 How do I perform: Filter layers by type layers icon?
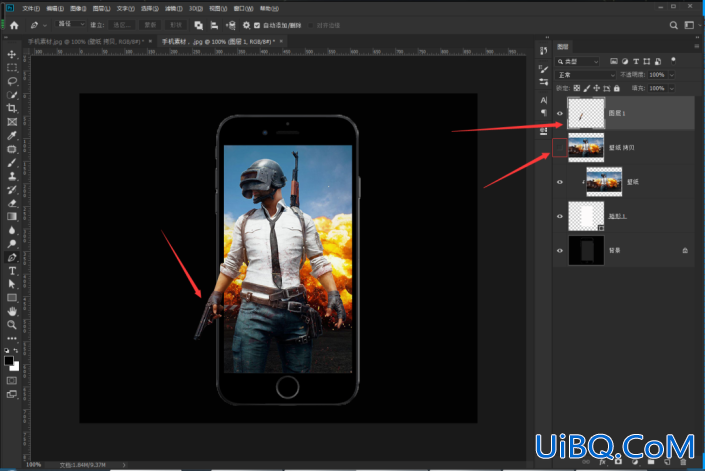[636, 61]
